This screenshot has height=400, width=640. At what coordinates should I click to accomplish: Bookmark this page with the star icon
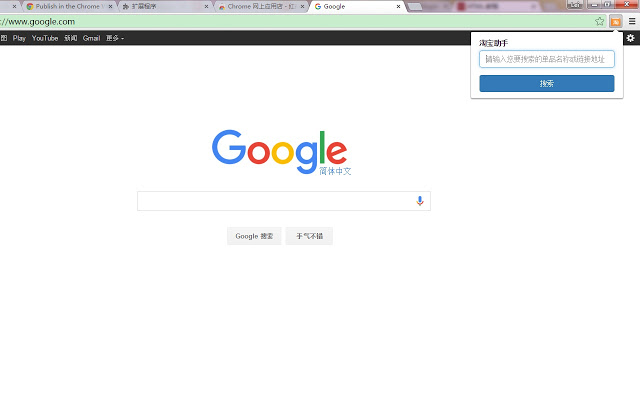(599, 21)
